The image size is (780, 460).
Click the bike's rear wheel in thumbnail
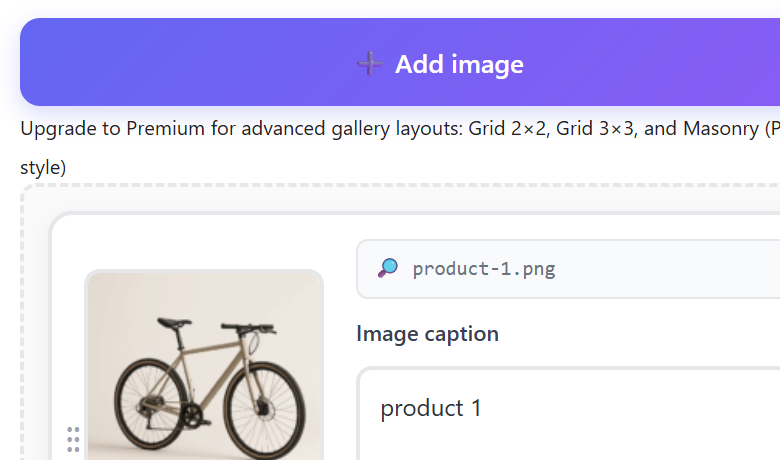[149, 404]
